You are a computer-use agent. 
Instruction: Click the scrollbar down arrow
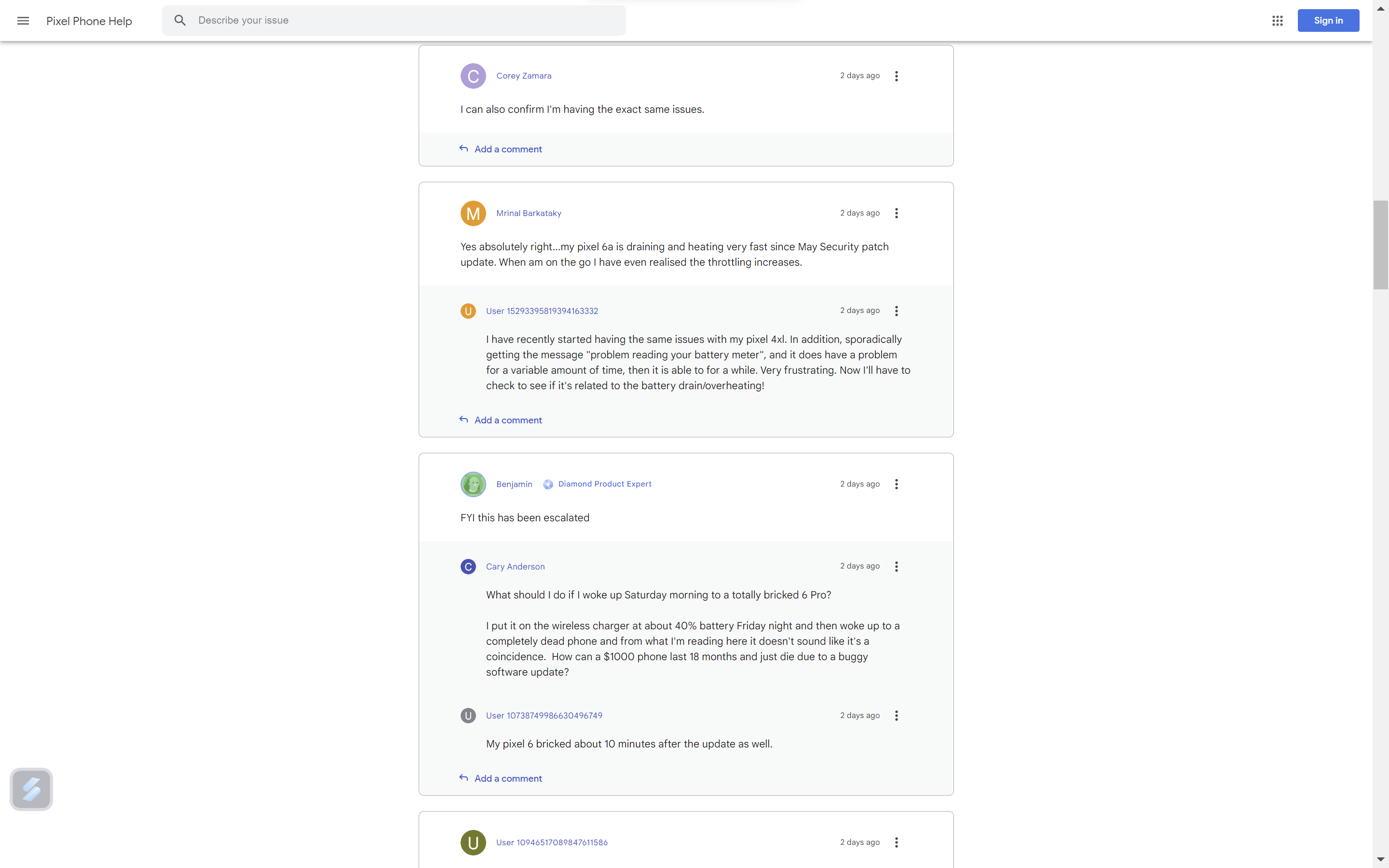1380,859
